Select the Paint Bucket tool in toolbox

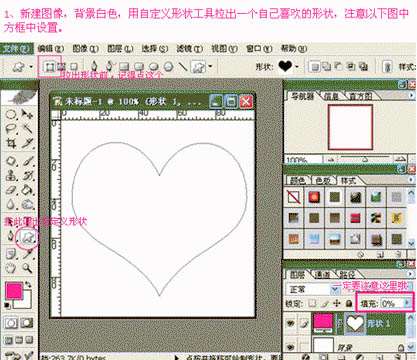pyautogui.click(x=28, y=190)
